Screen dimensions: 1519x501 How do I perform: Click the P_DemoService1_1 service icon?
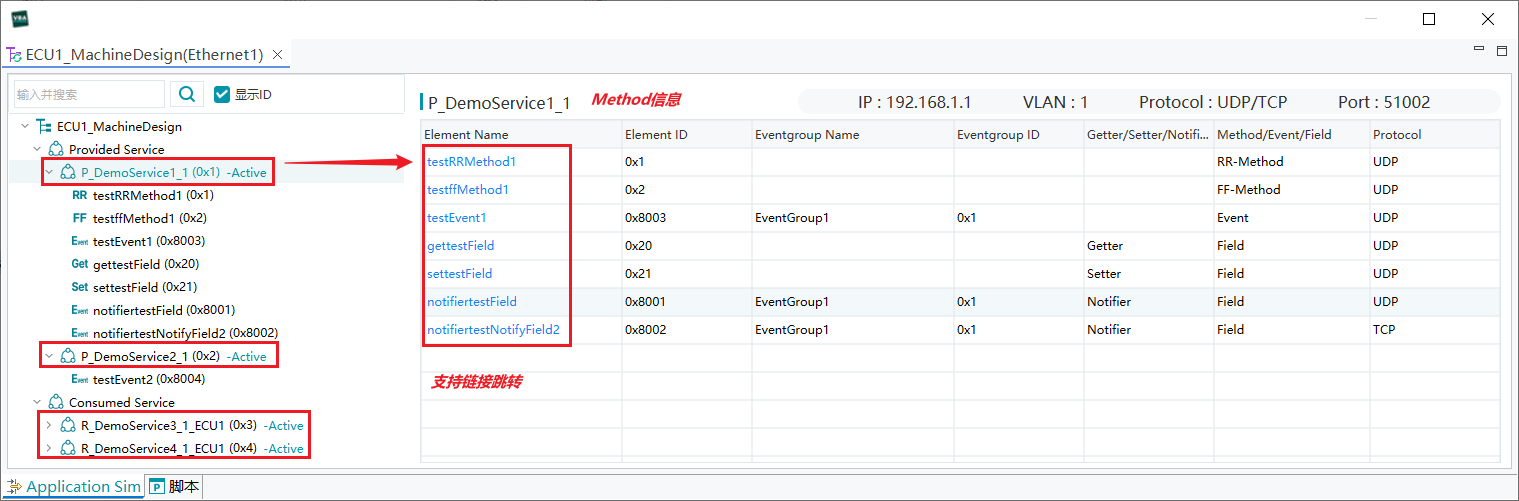point(68,172)
